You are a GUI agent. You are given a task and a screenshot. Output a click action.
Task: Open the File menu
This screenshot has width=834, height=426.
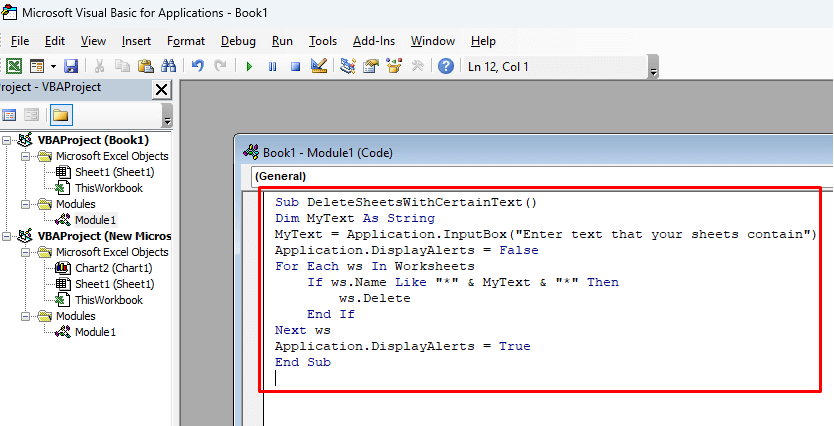20,41
